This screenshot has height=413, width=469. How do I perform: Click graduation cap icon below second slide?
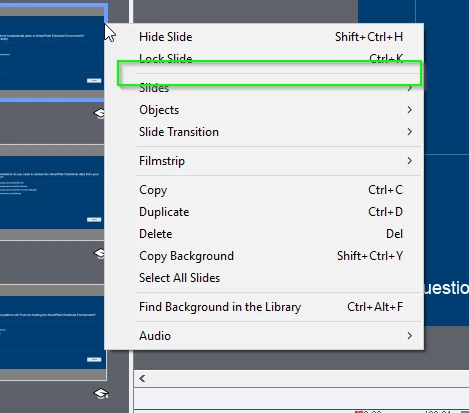99,253
